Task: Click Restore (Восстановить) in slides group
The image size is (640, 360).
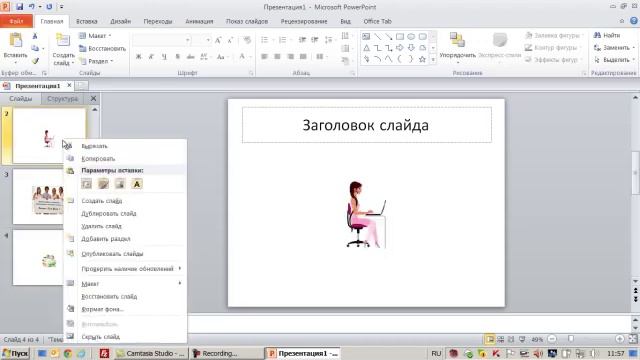Action: point(102,49)
